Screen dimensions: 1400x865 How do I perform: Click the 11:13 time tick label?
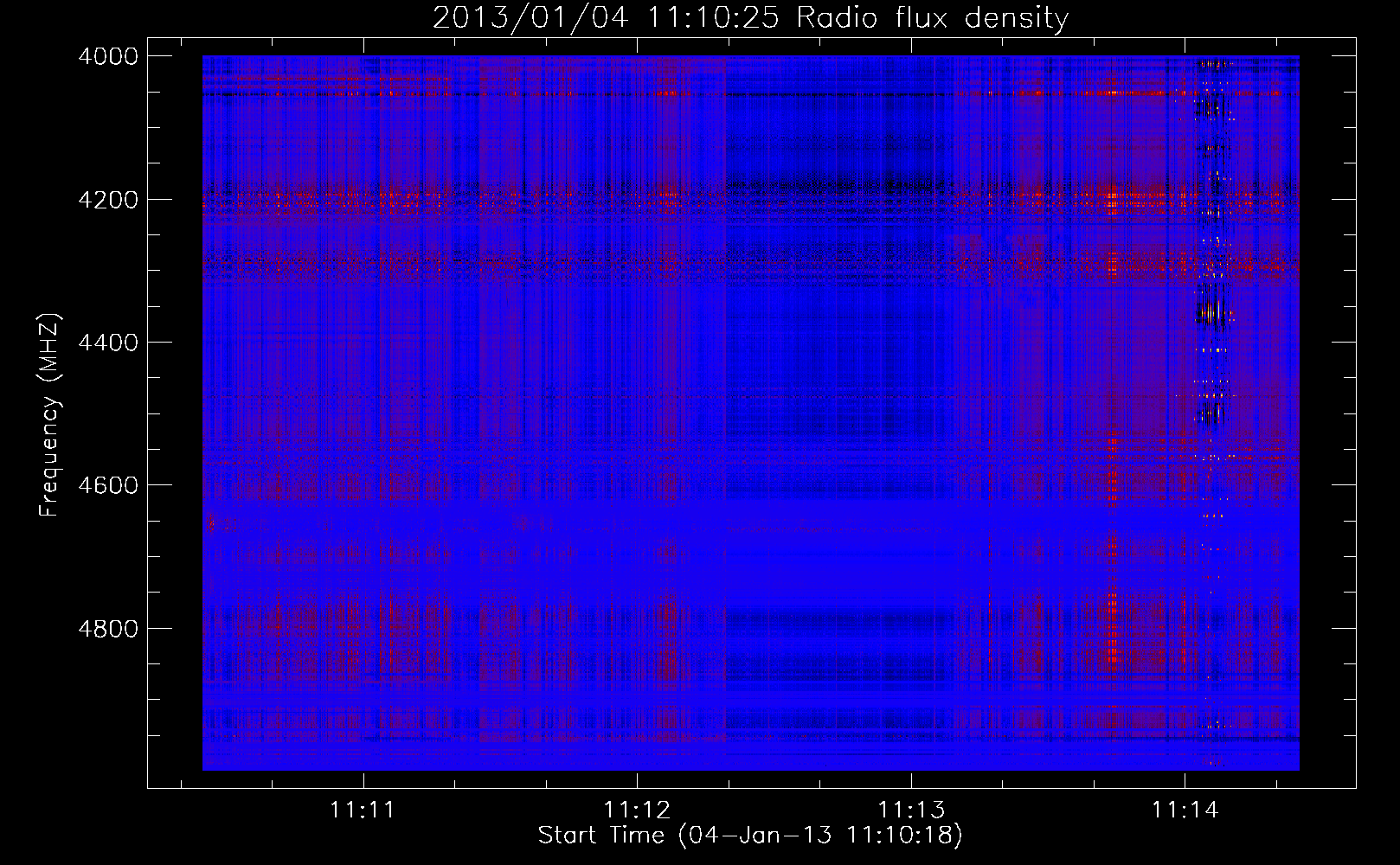(x=911, y=811)
